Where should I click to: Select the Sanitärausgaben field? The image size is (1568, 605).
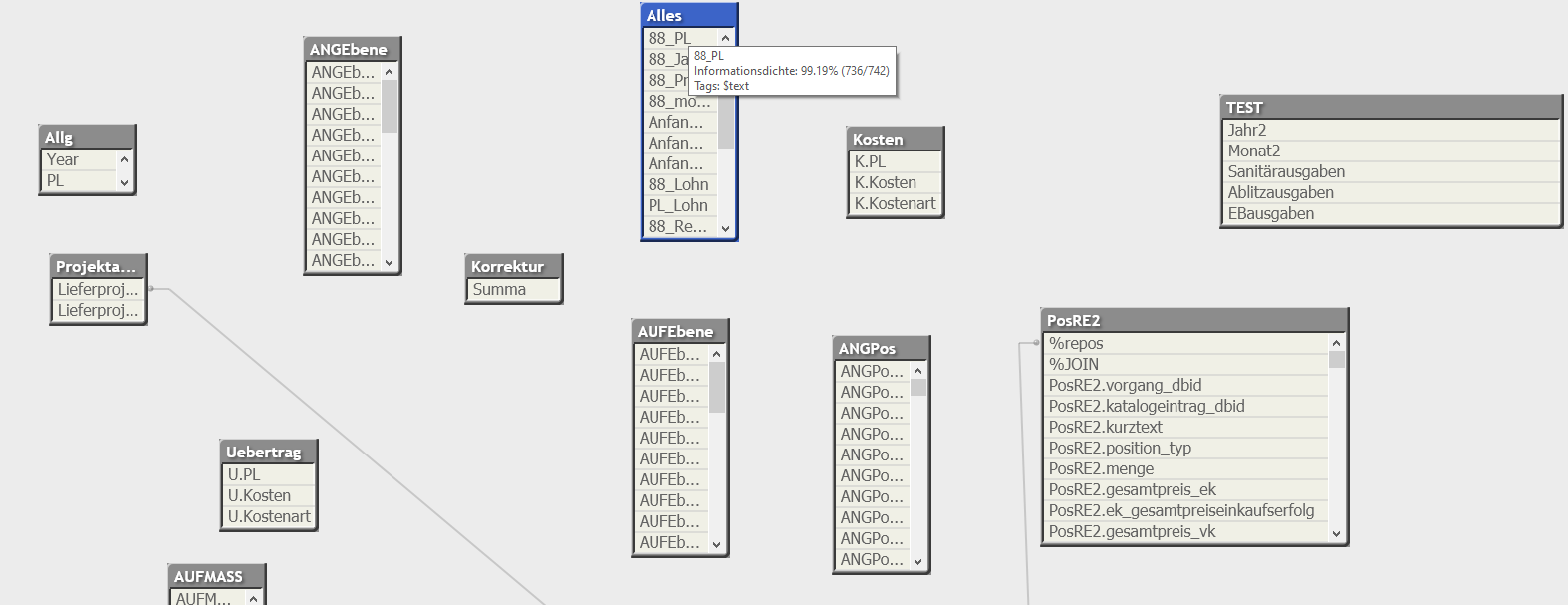1286,172
